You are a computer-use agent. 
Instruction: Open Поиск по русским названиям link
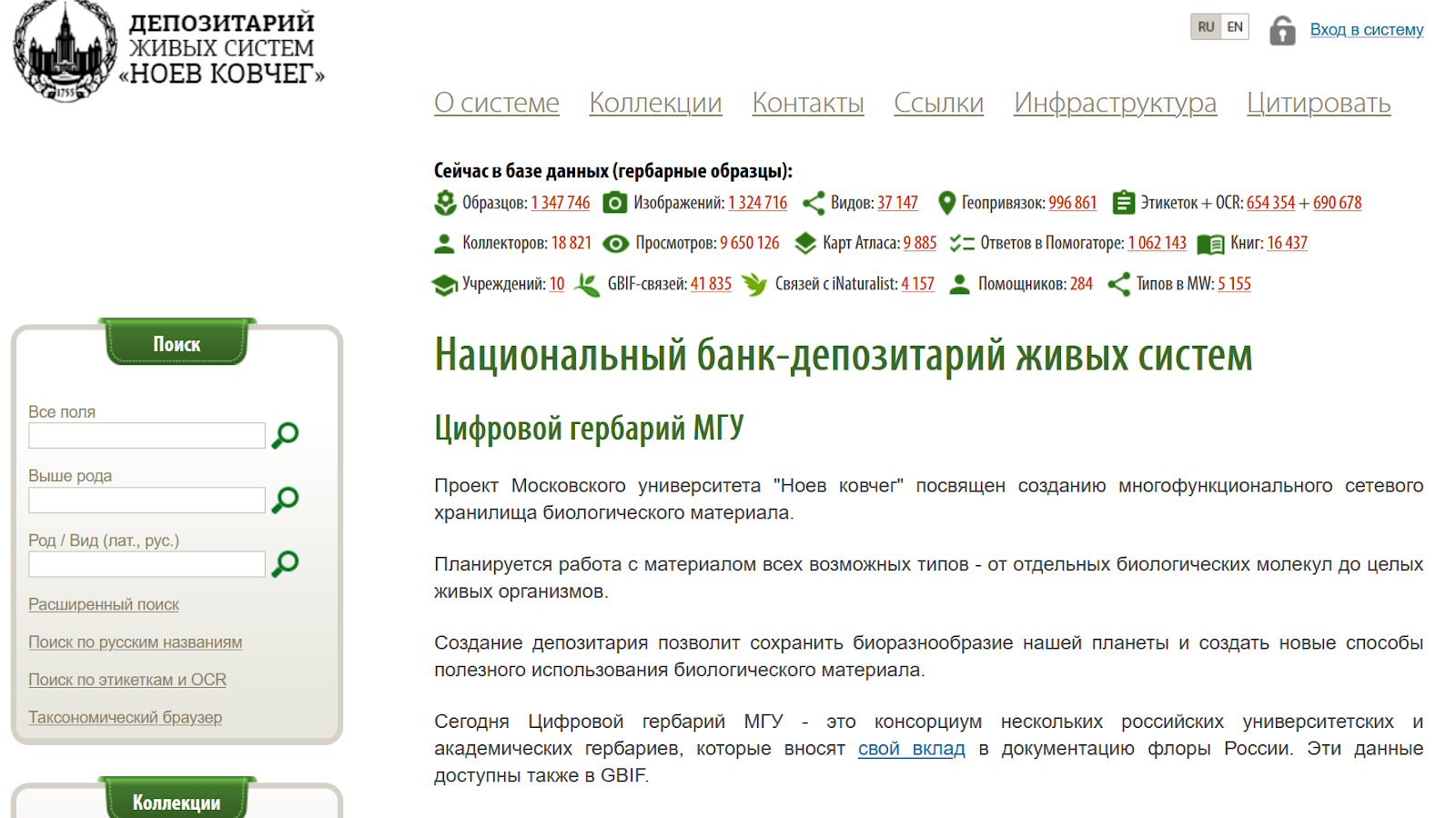point(135,642)
